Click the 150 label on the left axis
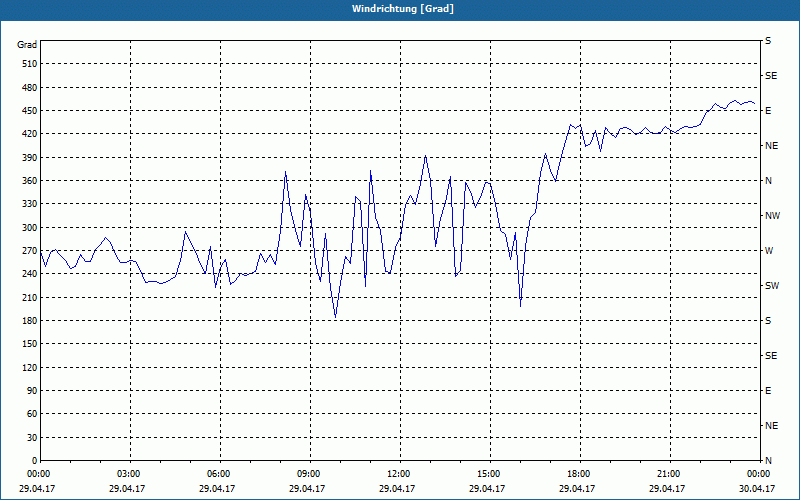Screen dimensions: 800x500 point(30,344)
